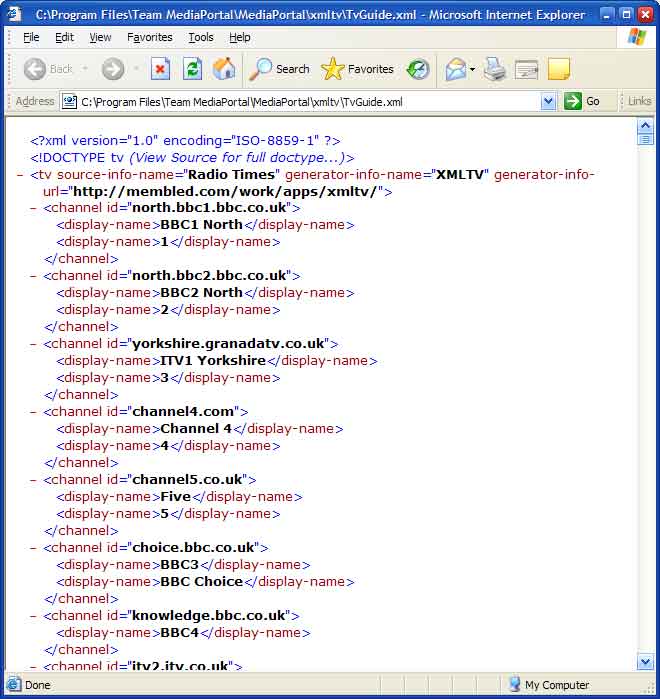This screenshot has height=699, width=660.
Task: Expand the Address bar dropdown list
Action: click(548, 102)
